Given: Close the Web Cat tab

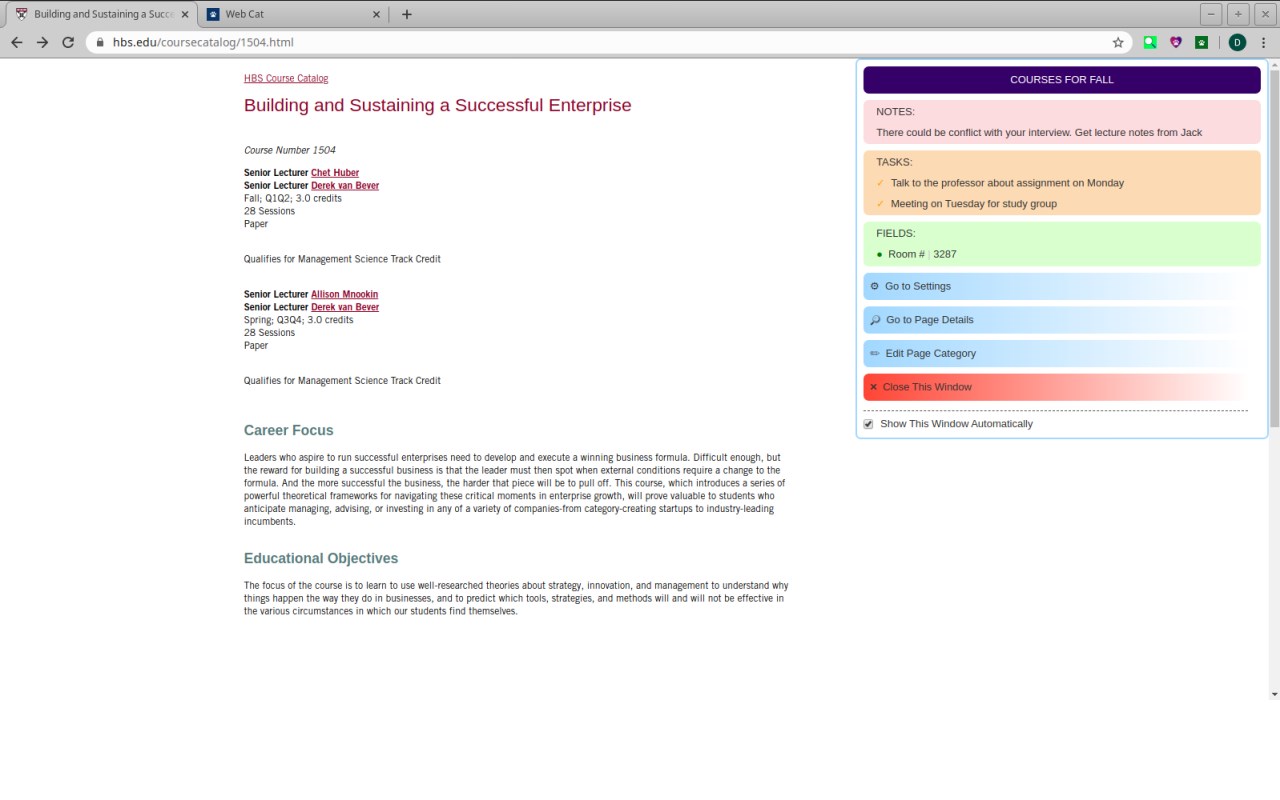Looking at the screenshot, I should pyautogui.click(x=376, y=14).
